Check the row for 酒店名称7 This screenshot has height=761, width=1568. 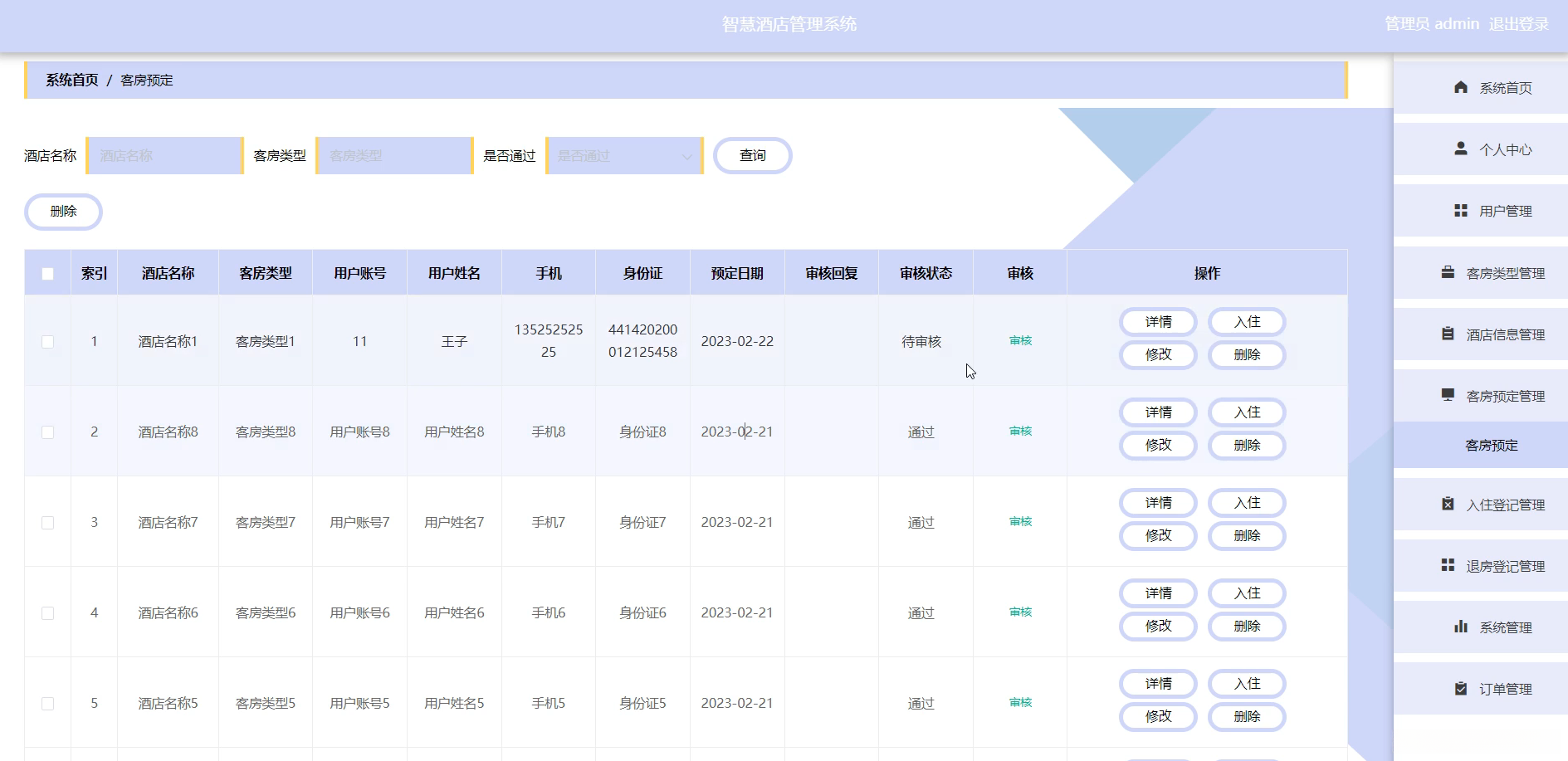(x=48, y=523)
